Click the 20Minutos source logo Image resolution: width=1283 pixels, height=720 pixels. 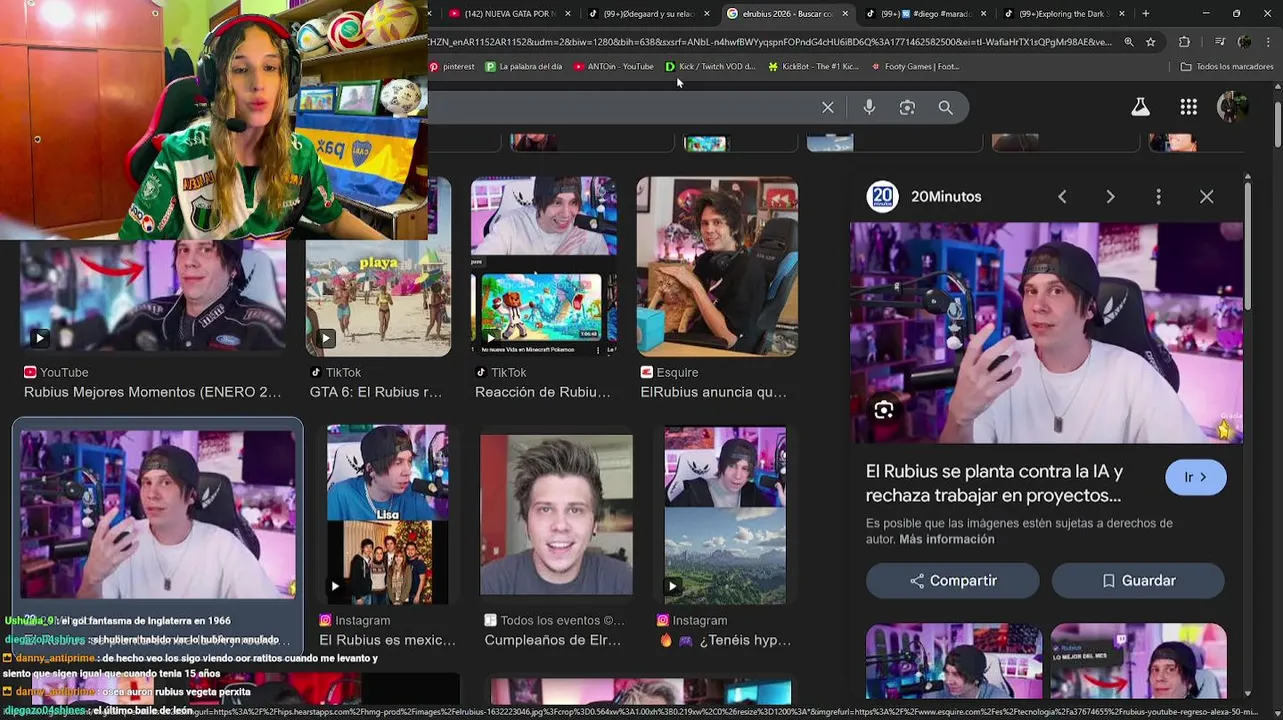click(x=882, y=197)
